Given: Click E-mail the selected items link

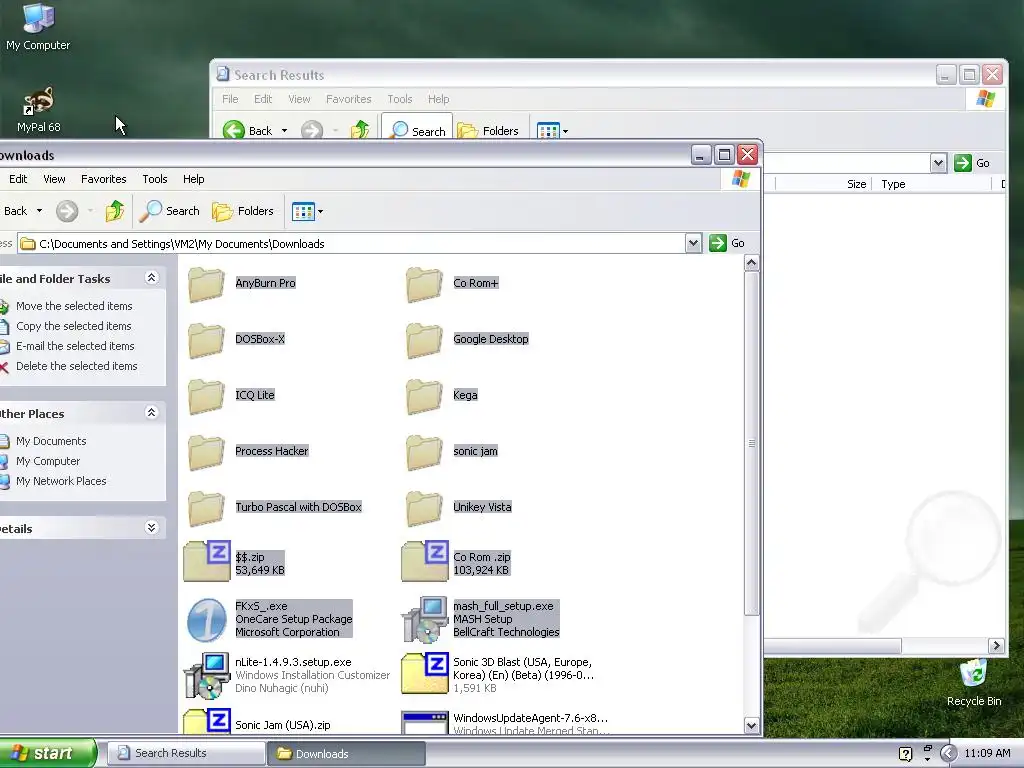Looking at the screenshot, I should pos(75,346).
